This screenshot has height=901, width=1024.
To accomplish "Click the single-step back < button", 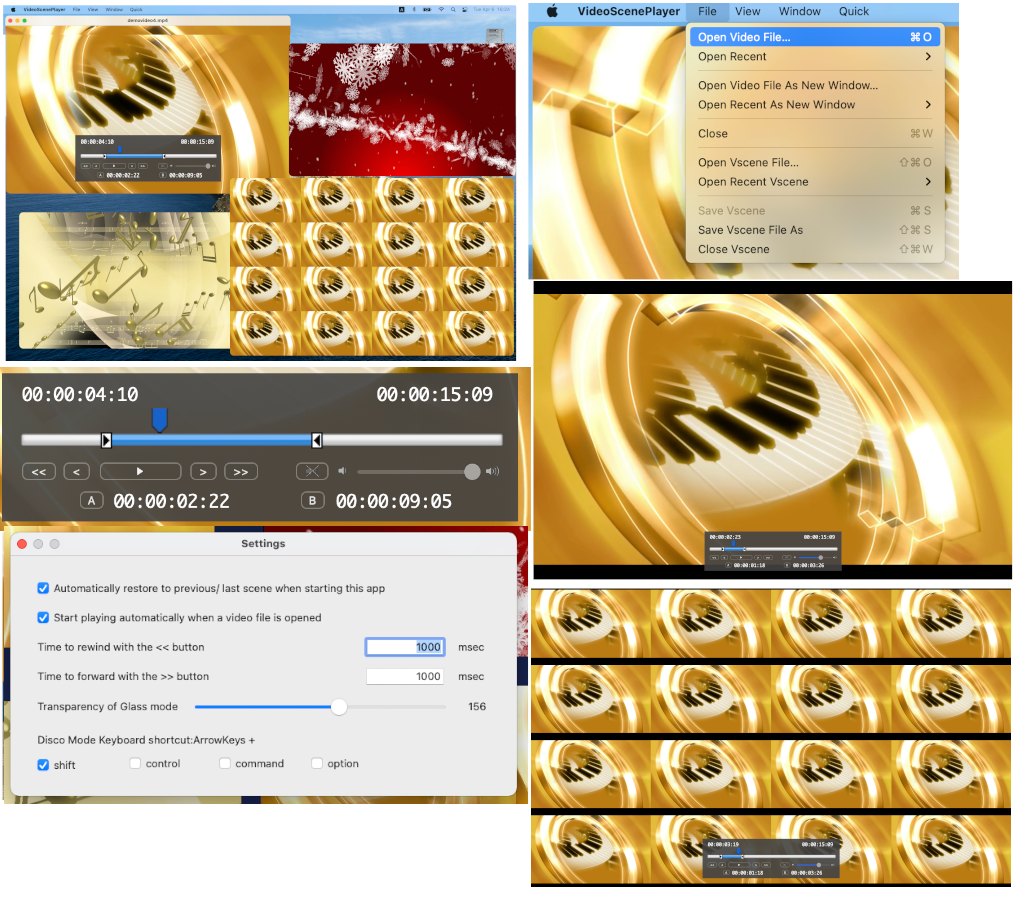I will pos(77,471).
